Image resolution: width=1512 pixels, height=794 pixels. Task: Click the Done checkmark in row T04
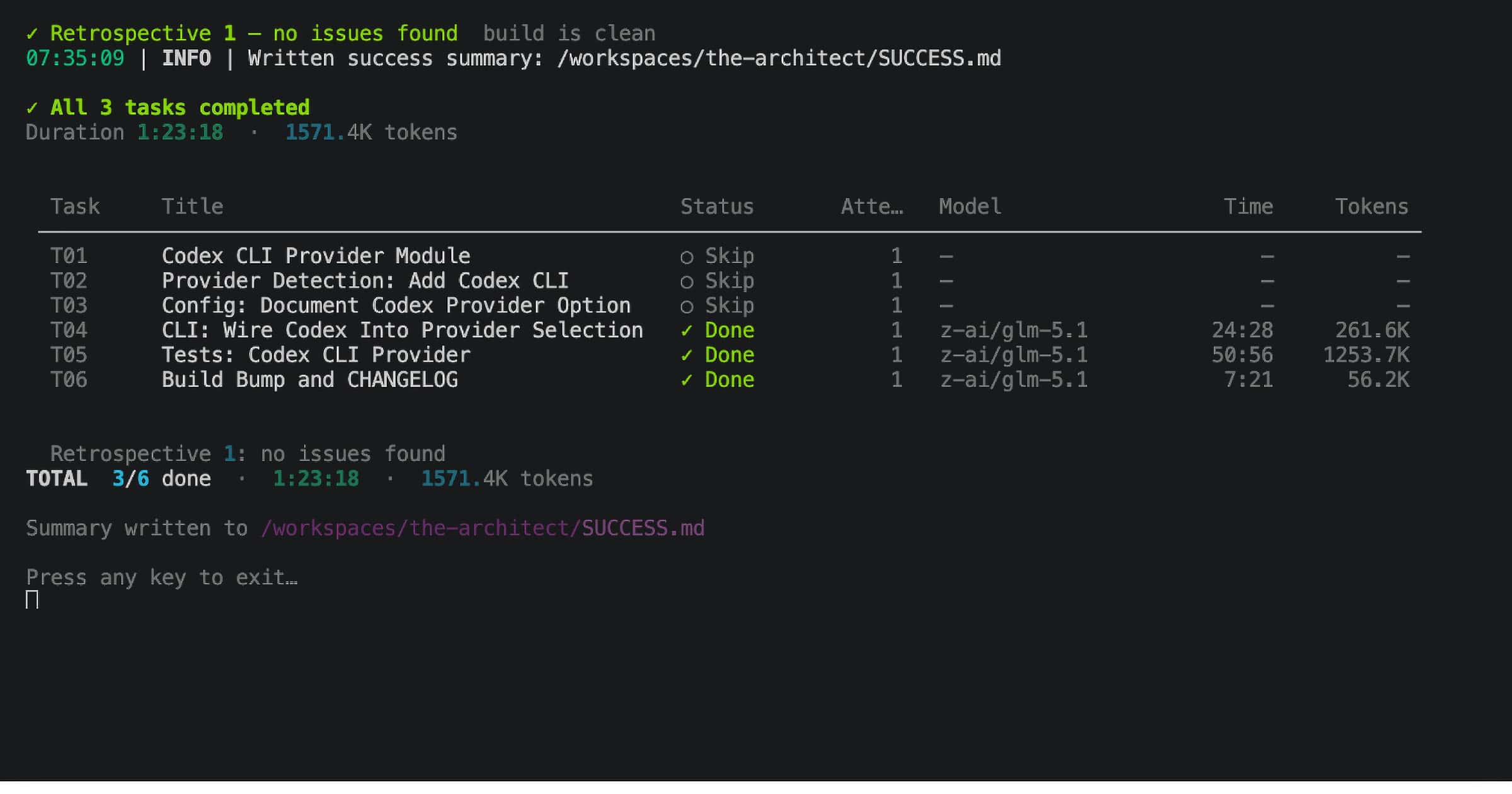(687, 331)
